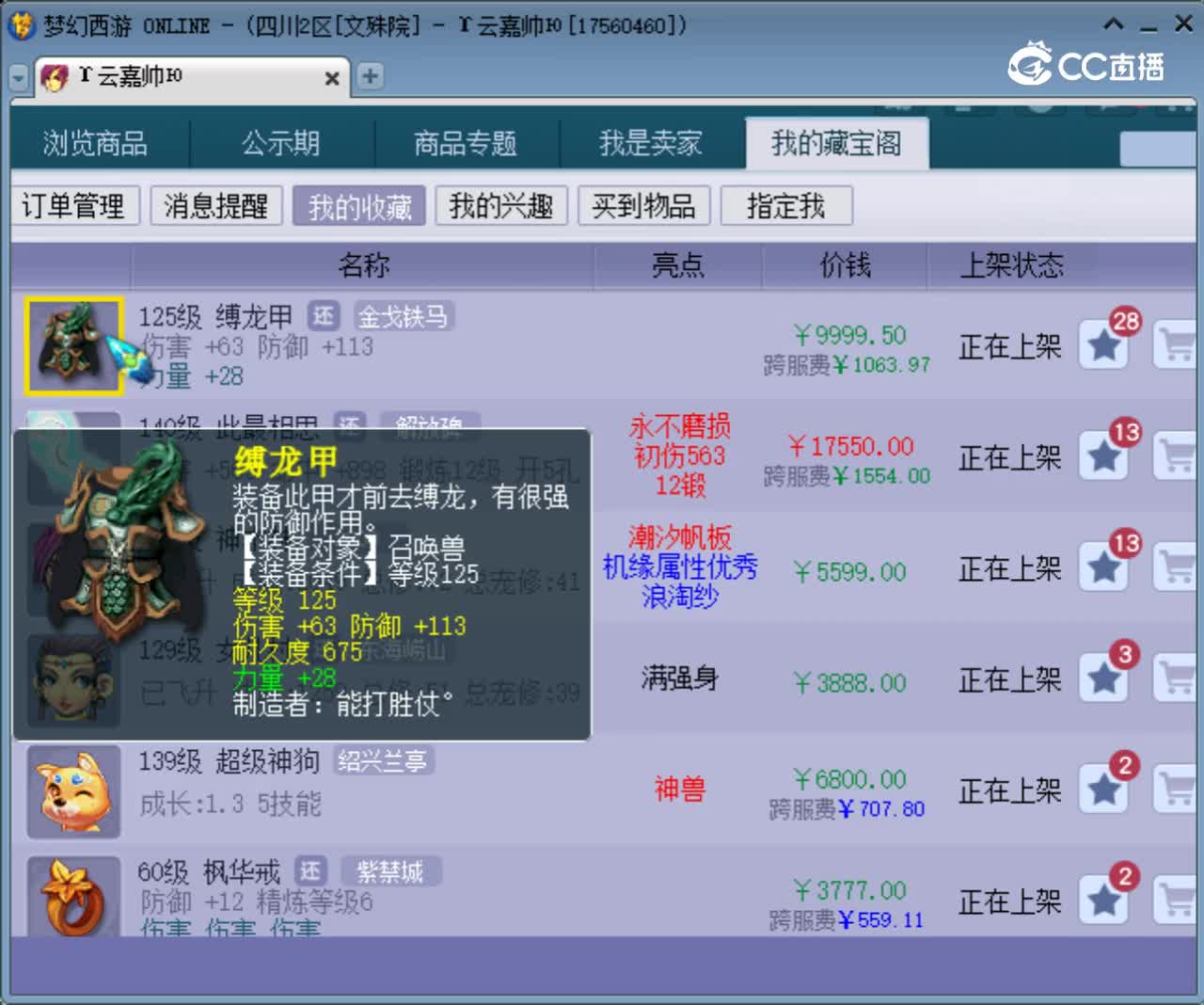Sort by 名称 column header

363,265
